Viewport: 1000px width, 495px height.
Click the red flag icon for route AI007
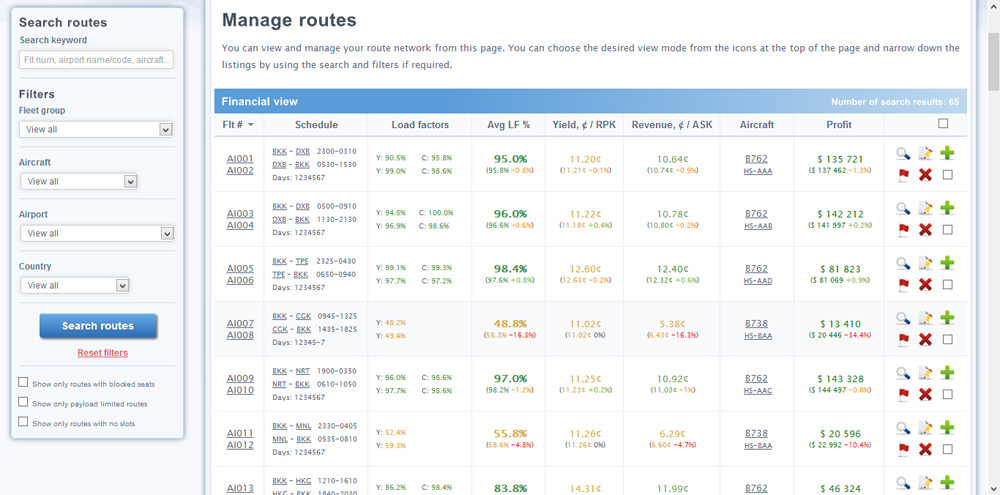click(x=902, y=339)
